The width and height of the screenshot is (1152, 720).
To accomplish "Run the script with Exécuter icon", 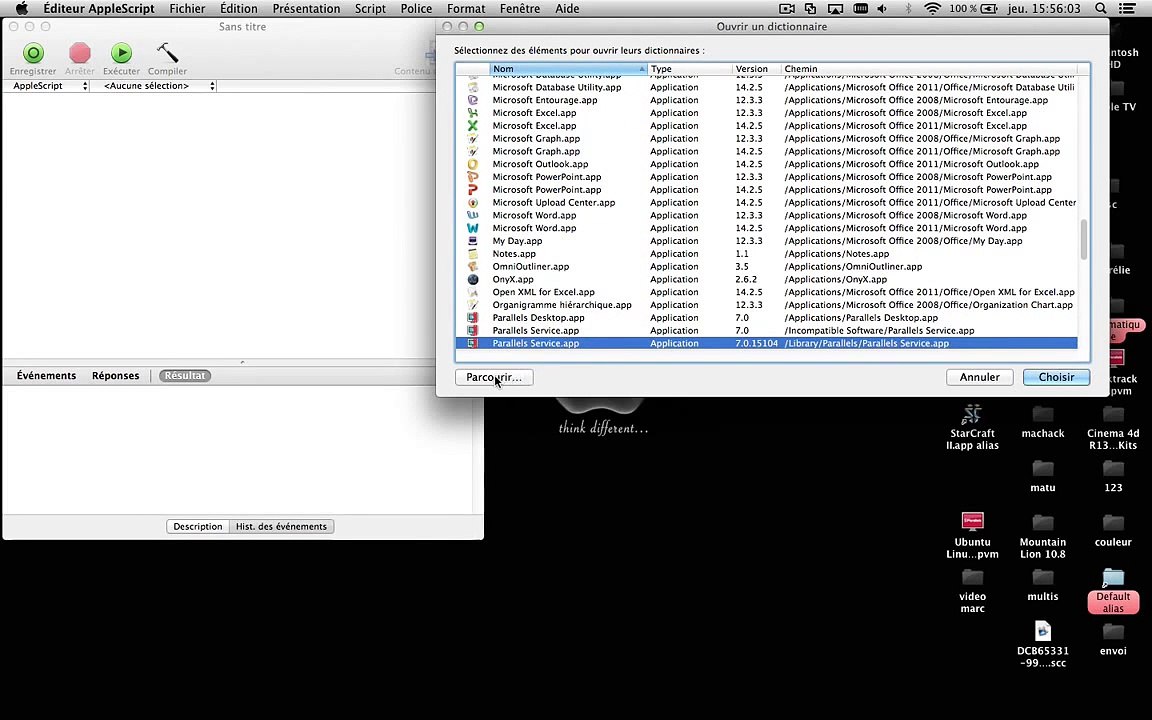I will click(x=121, y=53).
